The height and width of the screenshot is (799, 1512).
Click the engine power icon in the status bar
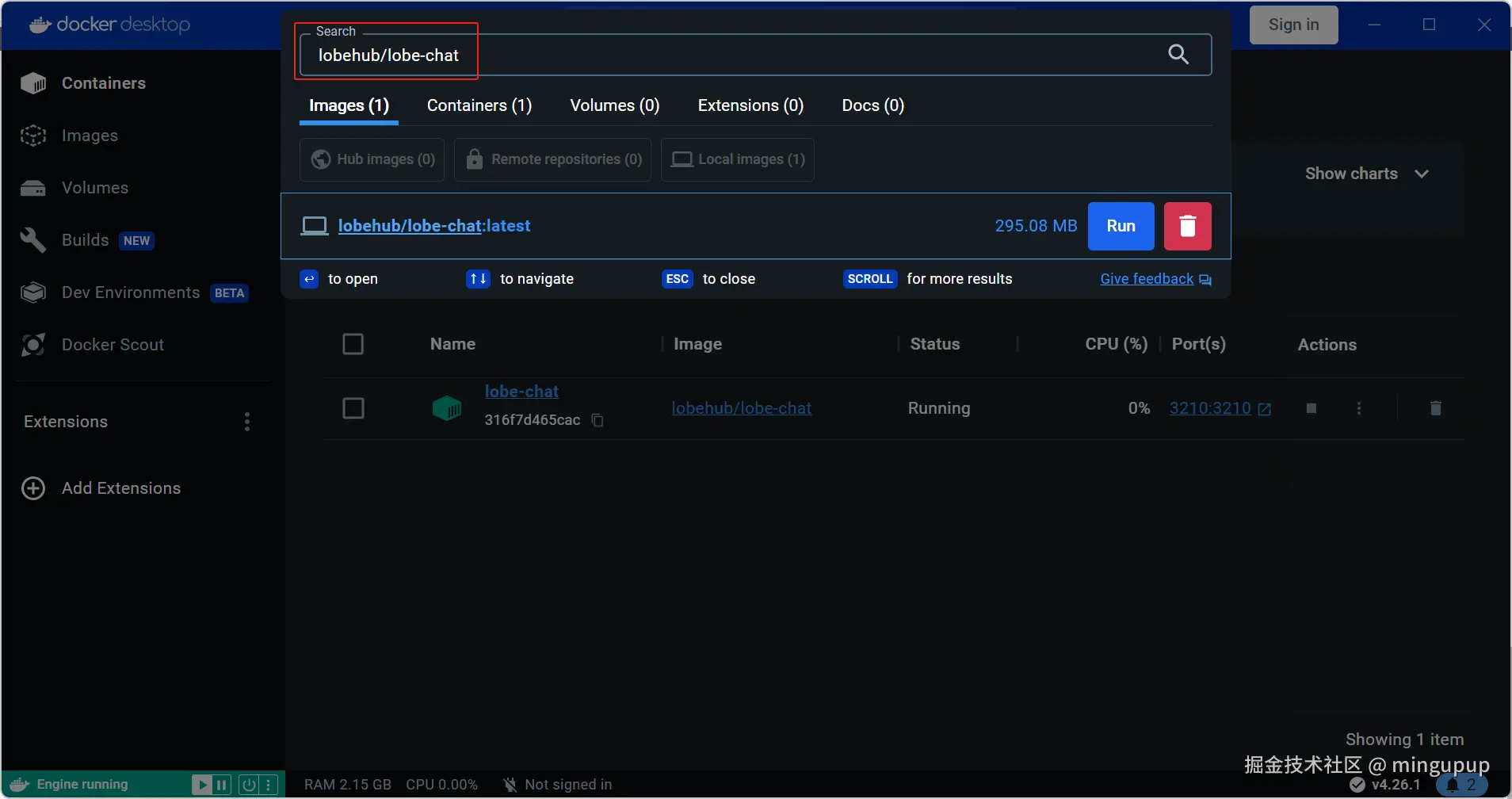[x=249, y=785]
